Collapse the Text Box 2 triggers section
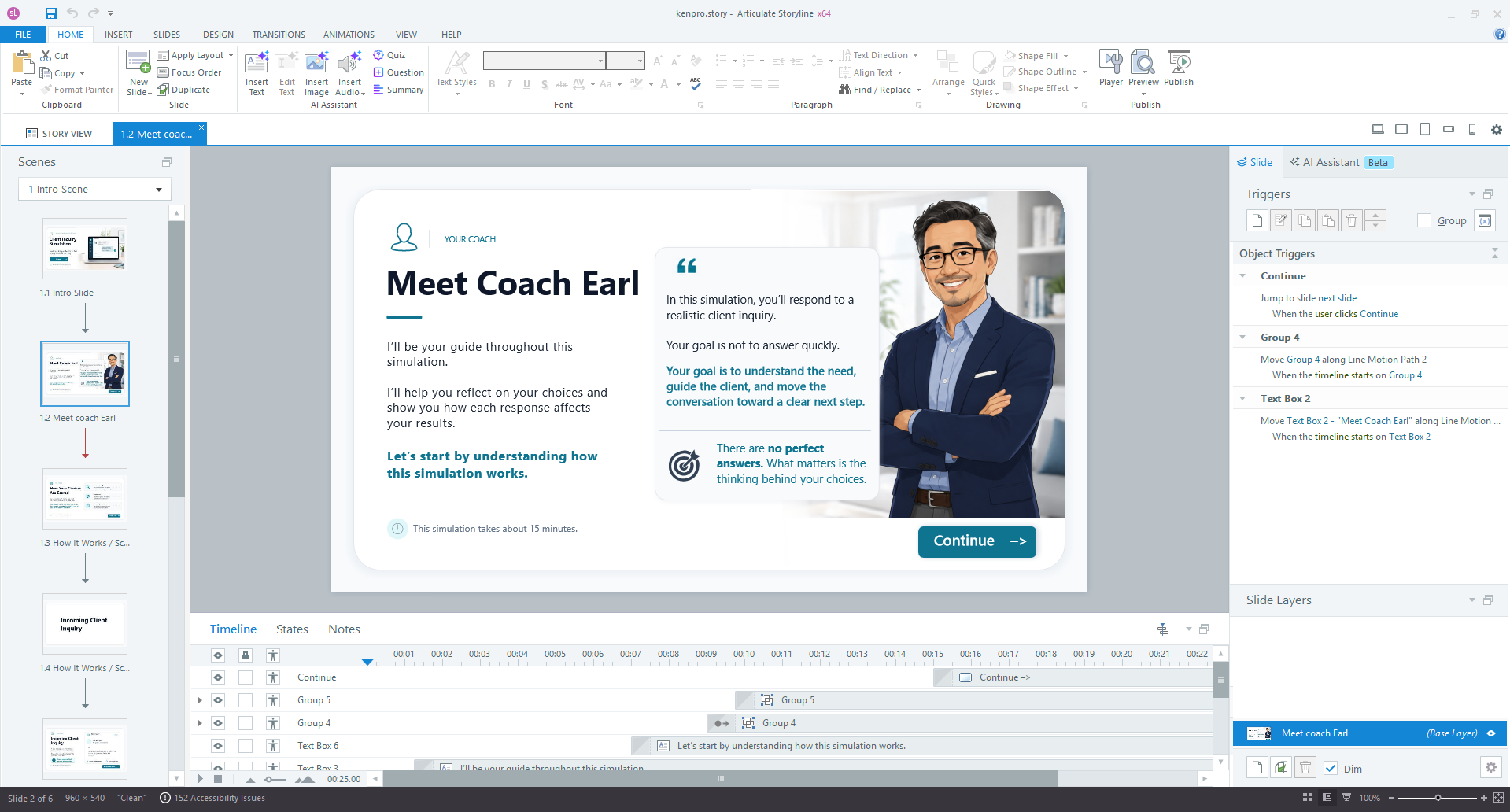This screenshot has height=812, width=1510. [1242, 398]
